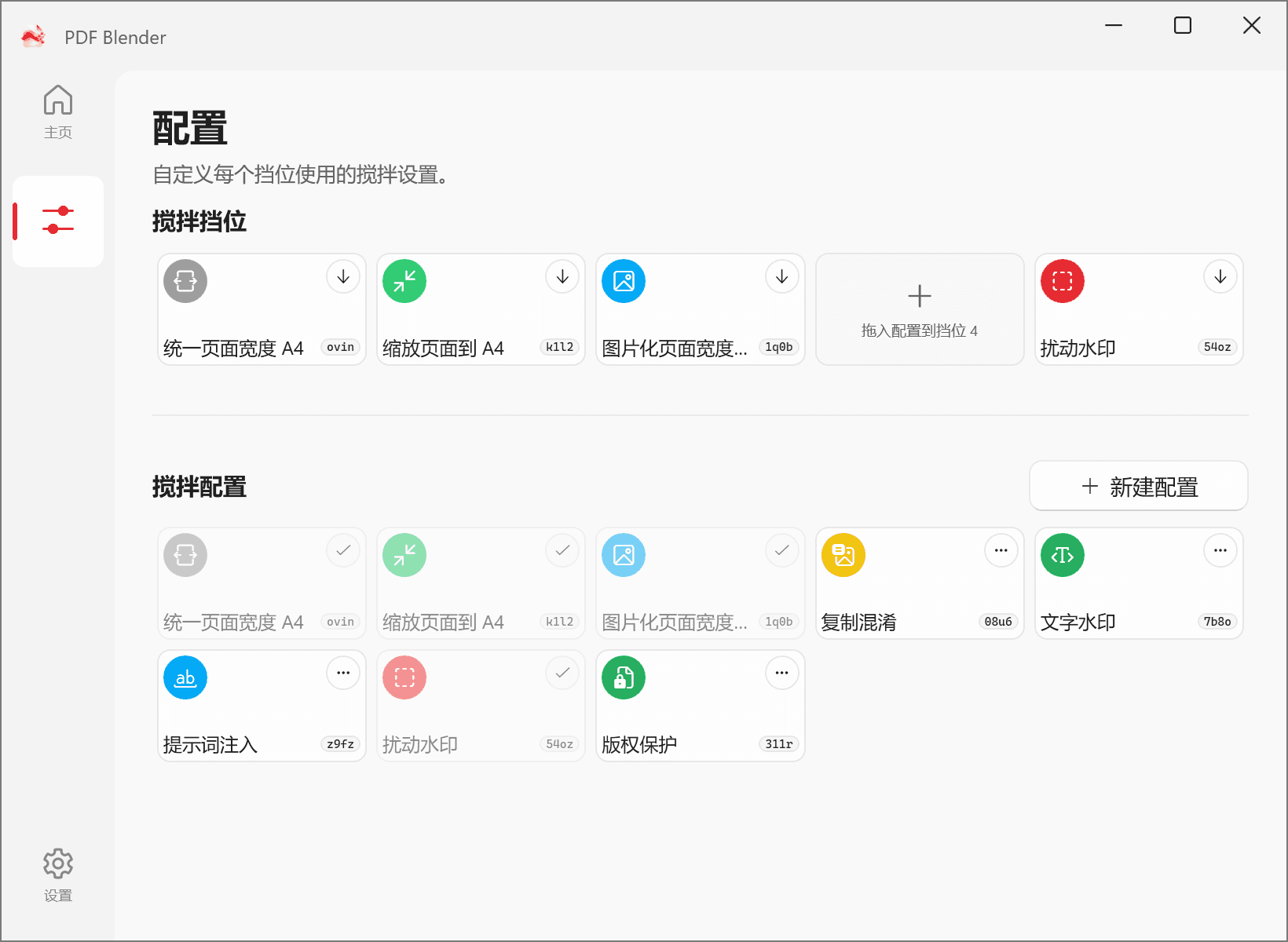Click the 311r code on 版权保护
1288x942 pixels.
pos(779,744)
